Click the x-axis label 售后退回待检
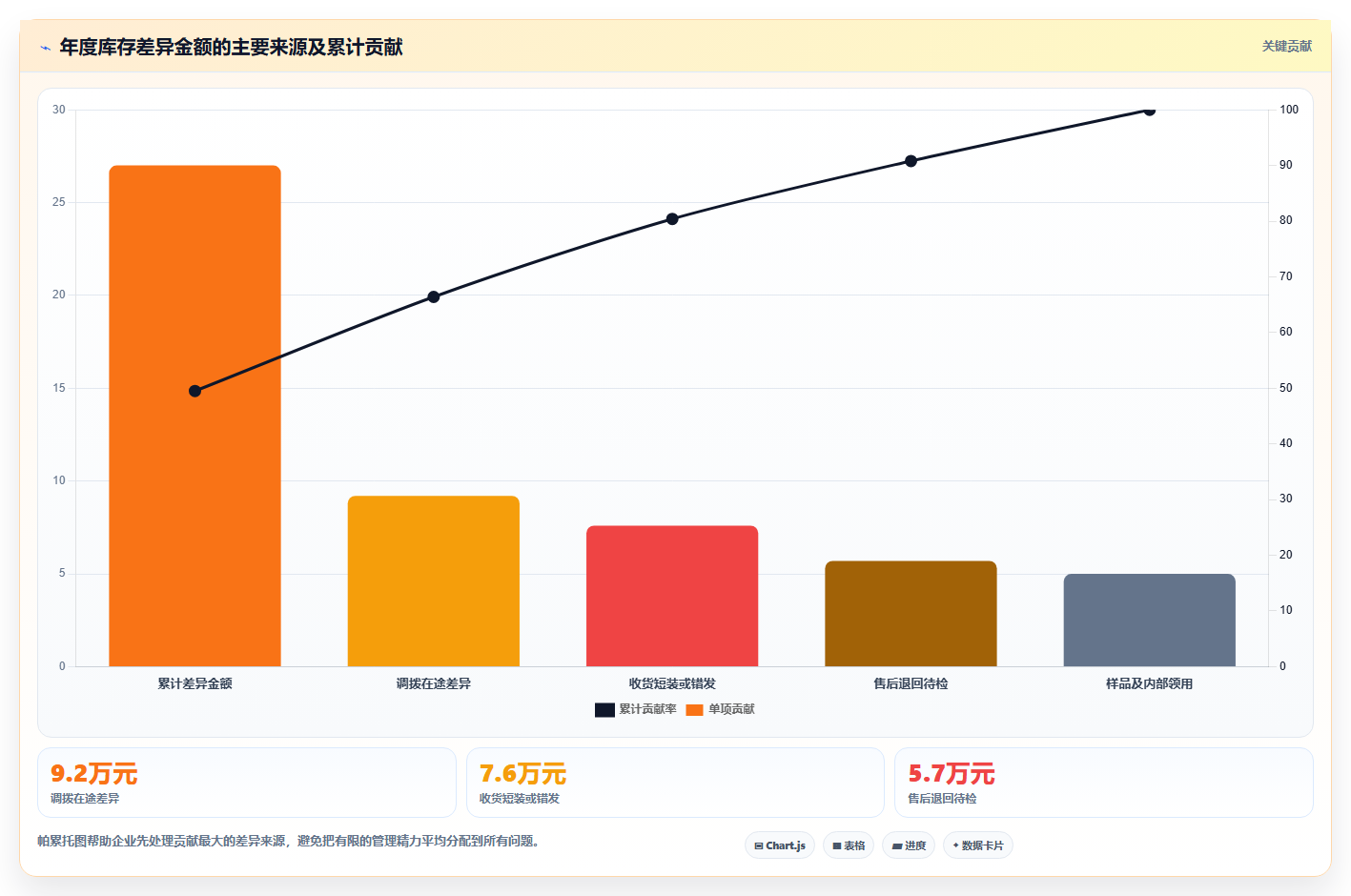The height and width of the screenshot is (896, 1351). tap(911, 683)
